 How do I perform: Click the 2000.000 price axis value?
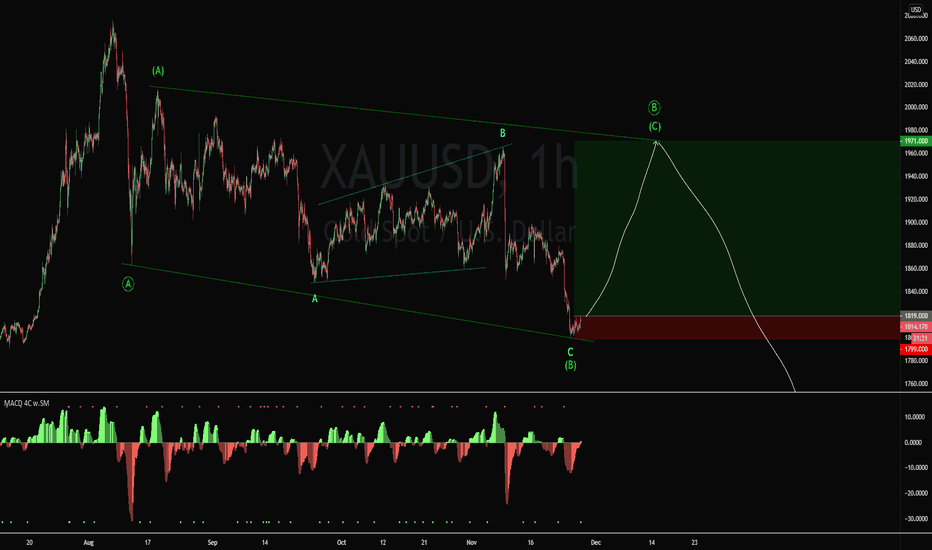click(x=916, y=108)
